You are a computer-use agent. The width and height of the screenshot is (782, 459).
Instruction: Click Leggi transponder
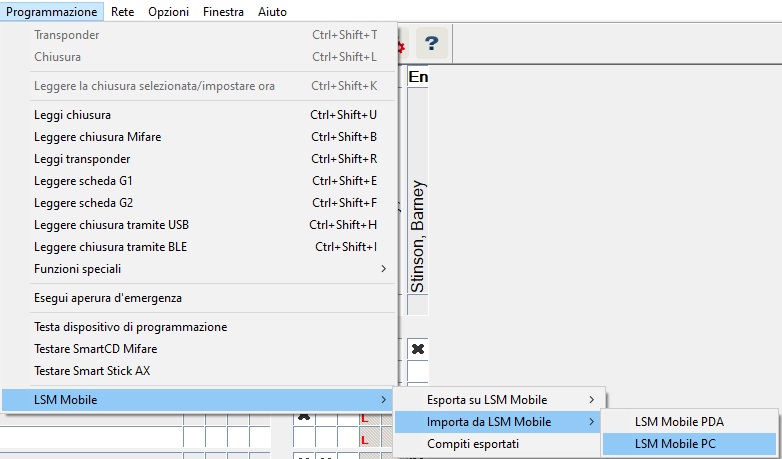point(82,159)
